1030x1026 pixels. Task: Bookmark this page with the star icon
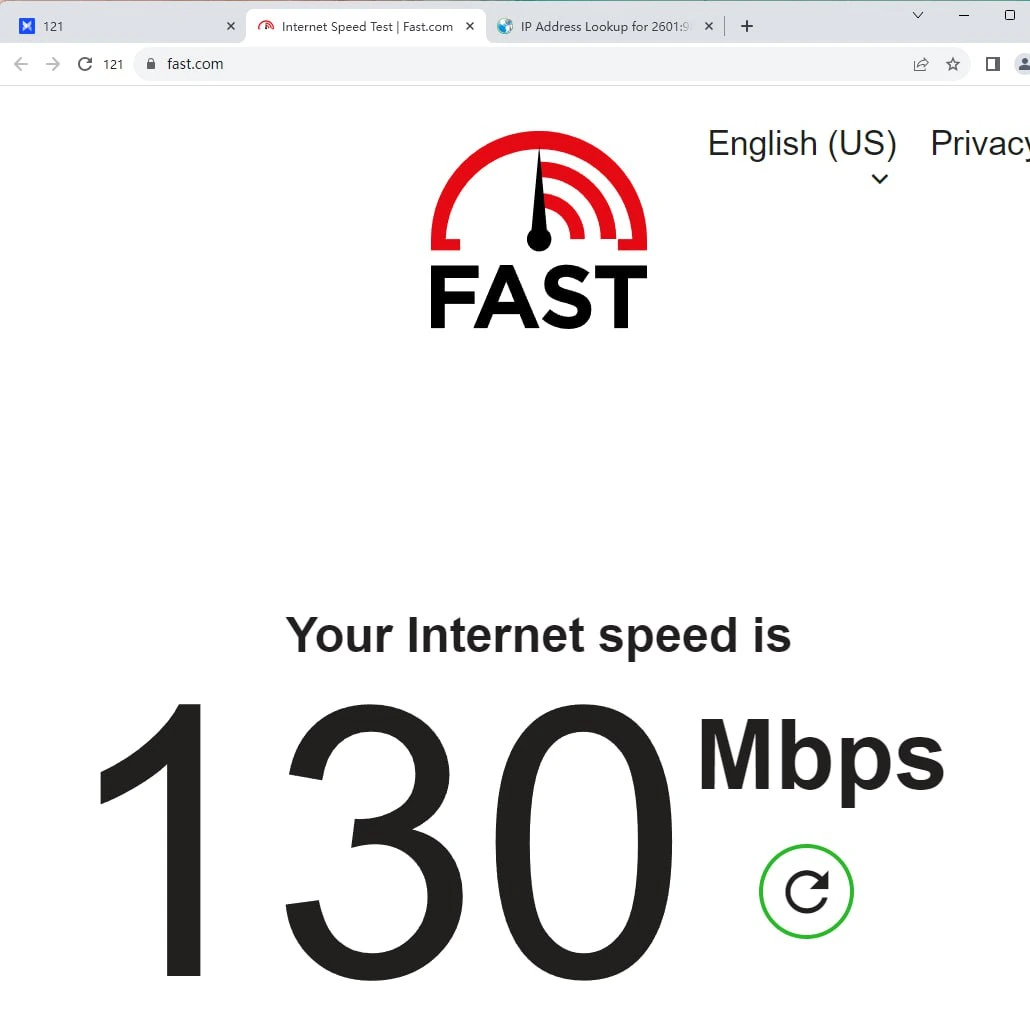[x=952, y=64]
